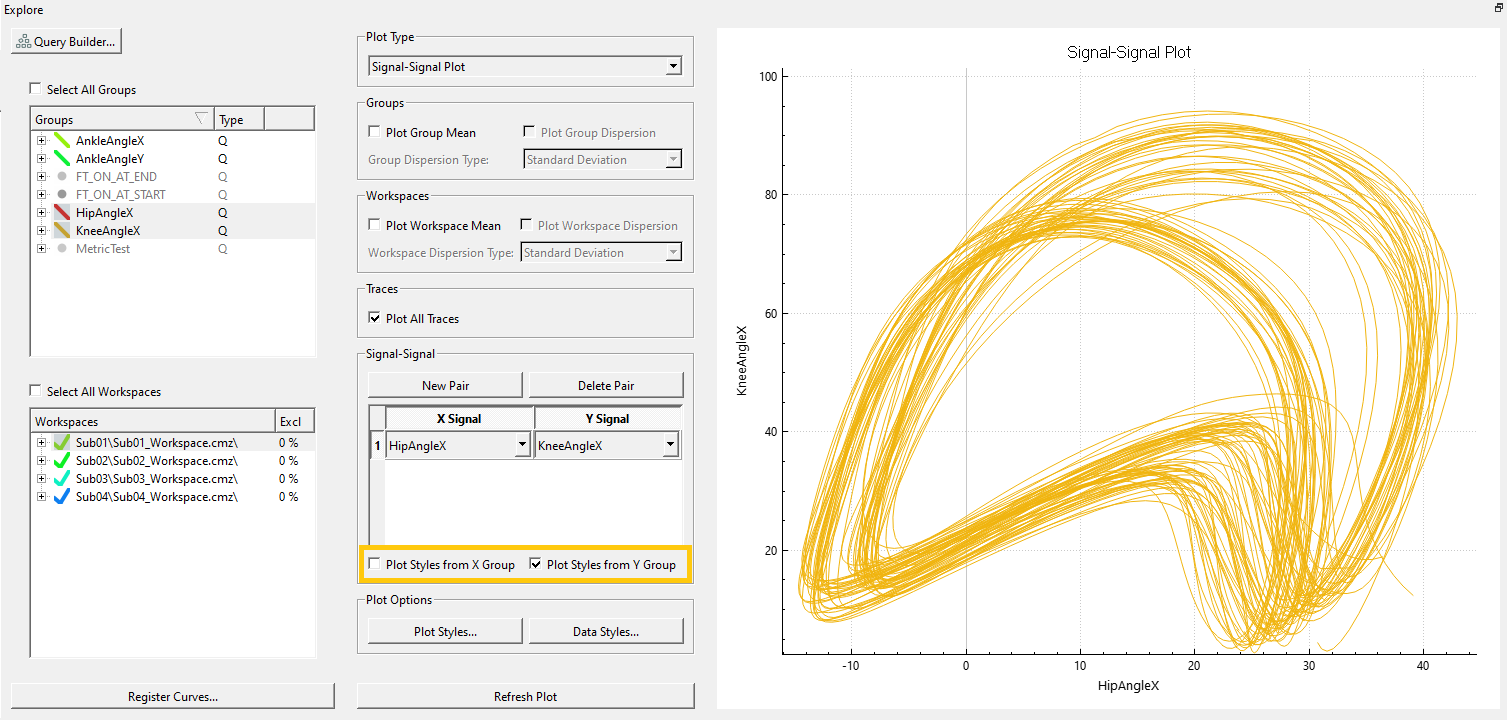Open the Query Builder dialog
Image resolution: width=1507 pixels, height=720 pixels.
click(66, 42)
